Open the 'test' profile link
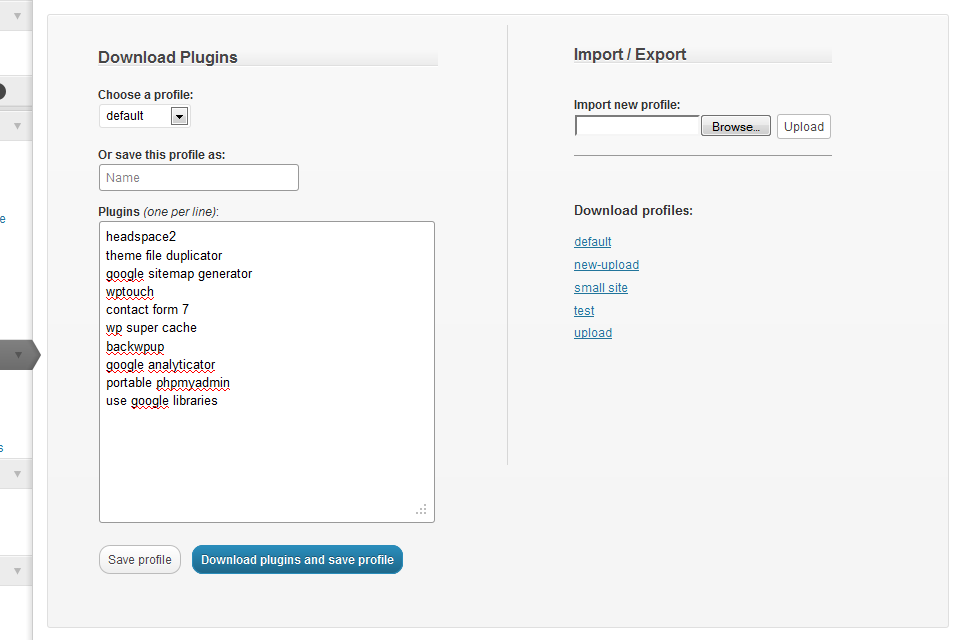Screen dimensions: 964x640 click(584, 310)
